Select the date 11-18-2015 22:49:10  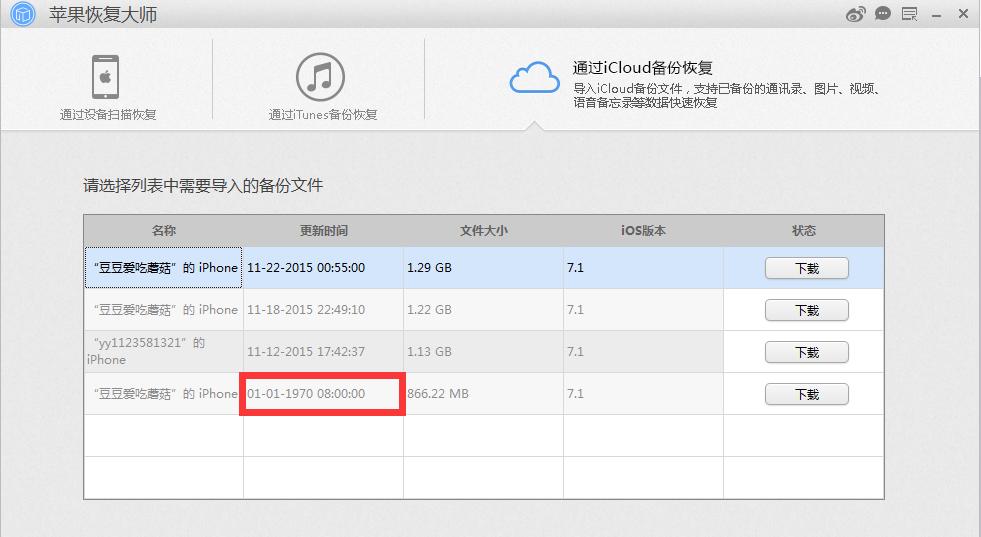[x=306, y=310]
